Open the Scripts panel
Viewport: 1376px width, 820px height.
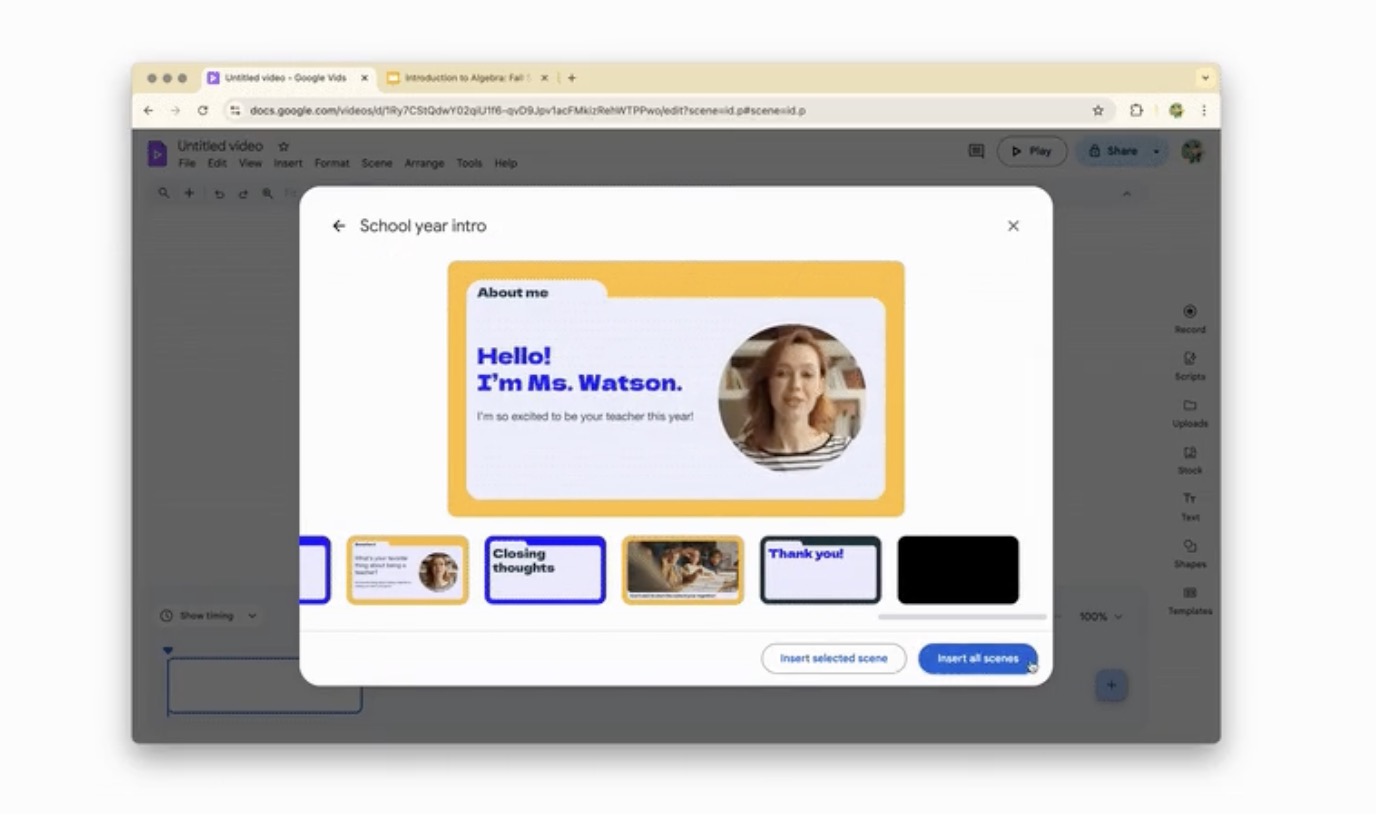[1189, 363]
